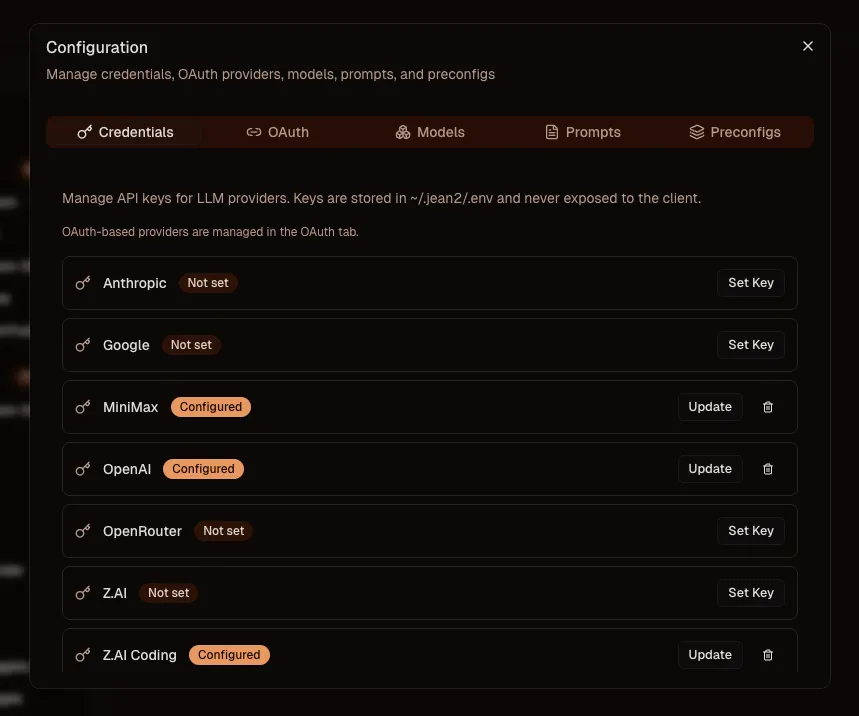Click the 'OAuth-based providers are managed' note
This screenshot has width=859, height=716.
pos(210,232)
